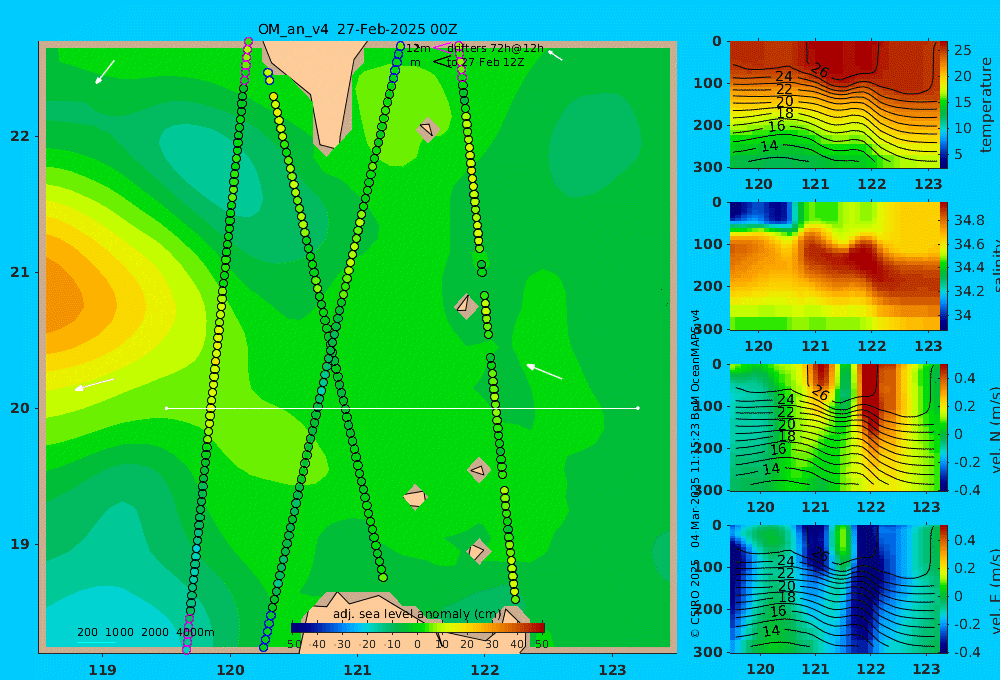Click the latitude 19 label on the main map axis
The width and height of the screenshot is (1000, 680).
pos(20,544)
